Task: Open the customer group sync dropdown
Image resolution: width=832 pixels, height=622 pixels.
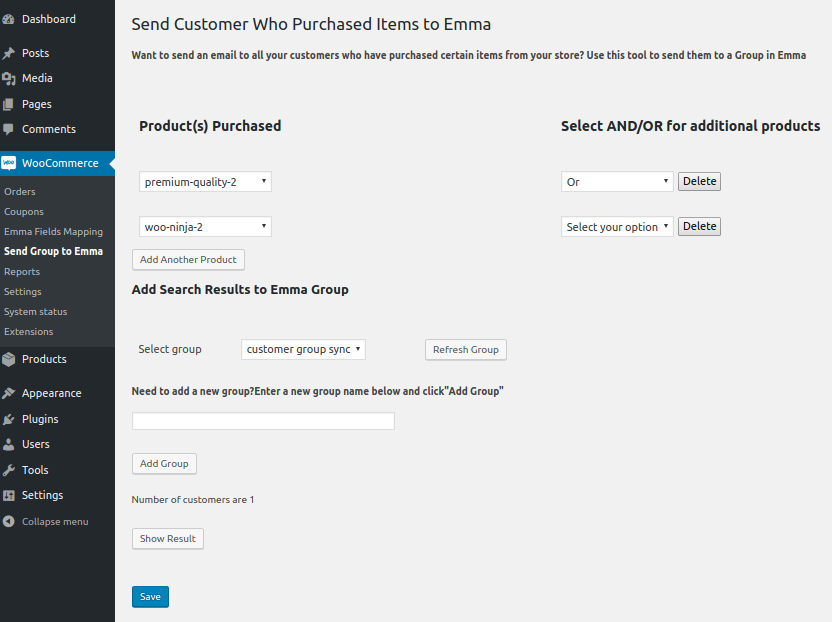Action: 304,350
